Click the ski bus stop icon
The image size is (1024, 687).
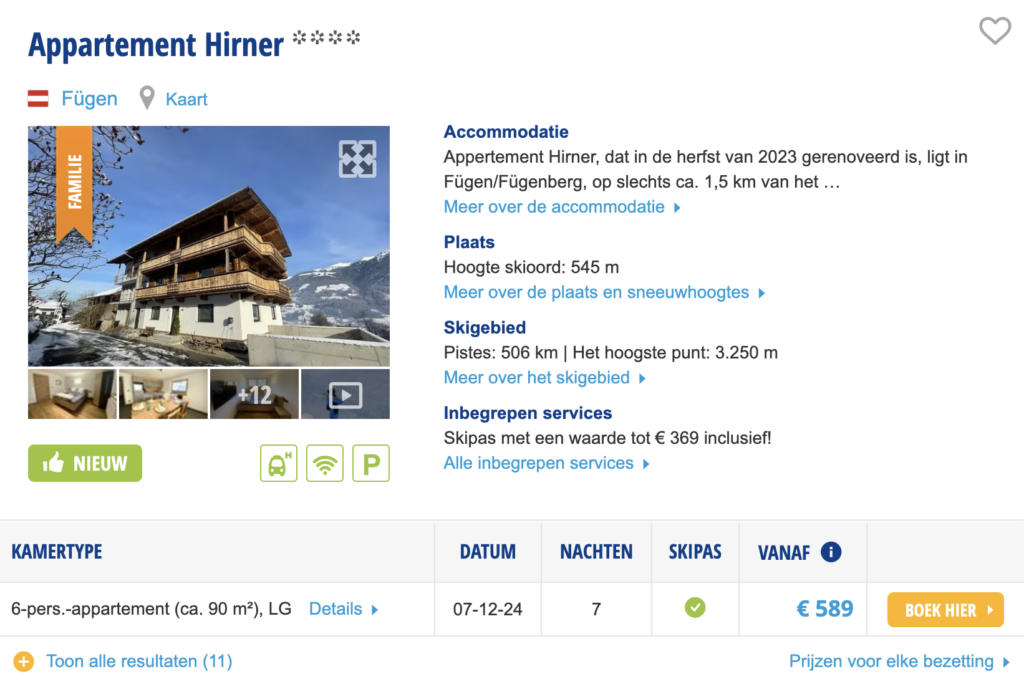[x=279, y=463]
